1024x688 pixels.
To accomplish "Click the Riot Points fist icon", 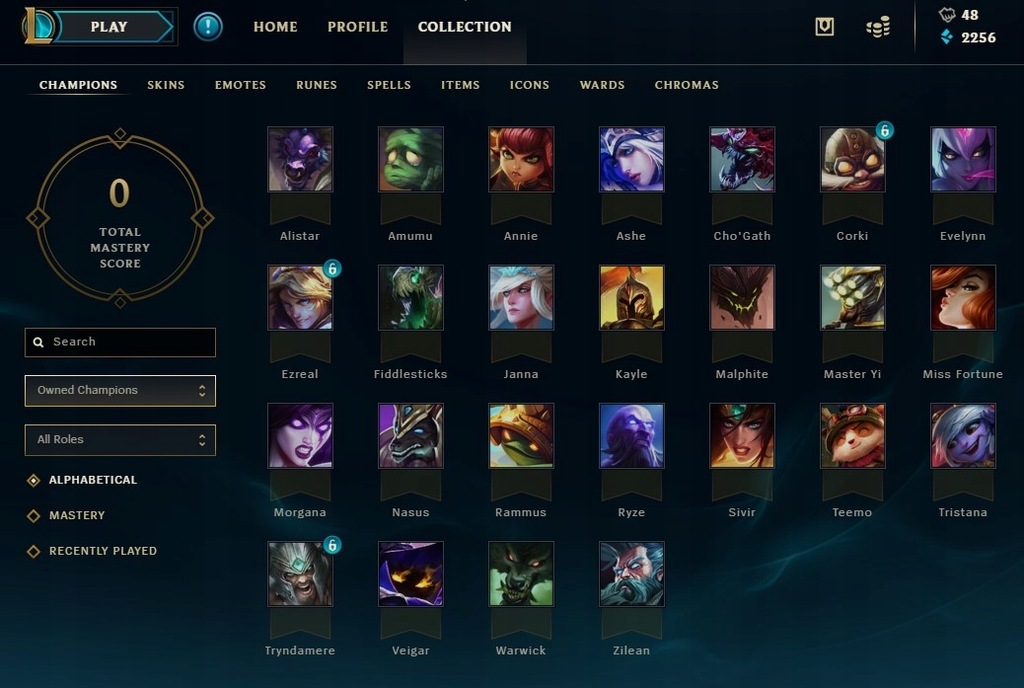I will point(947,14).
